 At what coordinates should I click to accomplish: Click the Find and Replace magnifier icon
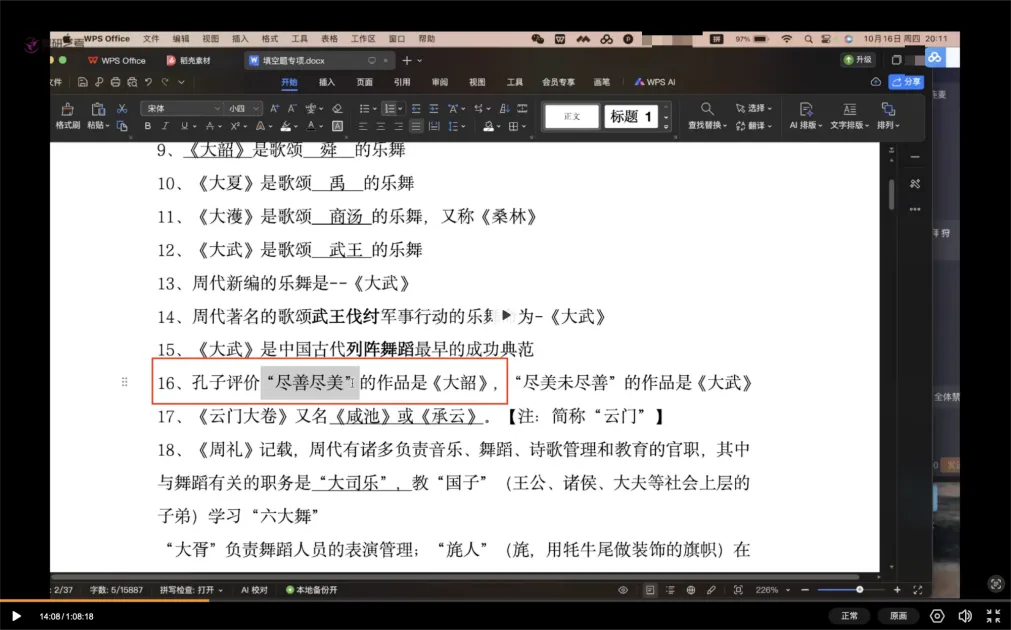(x=707, y=109)
